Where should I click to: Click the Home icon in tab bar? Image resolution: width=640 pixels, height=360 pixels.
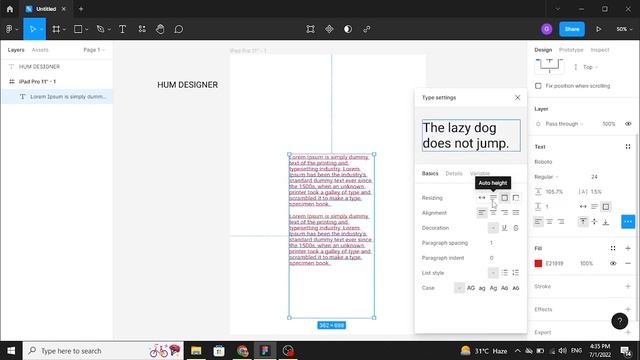coord(10,9)
